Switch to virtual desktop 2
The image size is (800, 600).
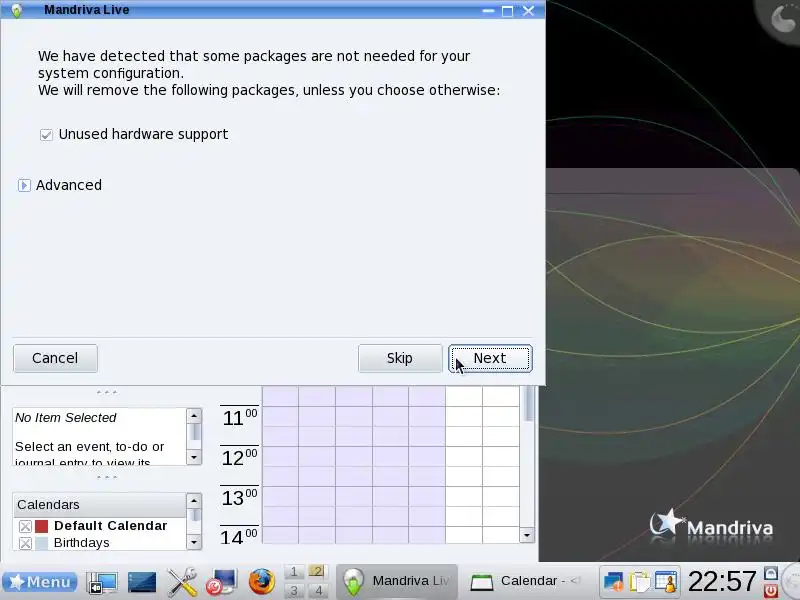(317, 572)
